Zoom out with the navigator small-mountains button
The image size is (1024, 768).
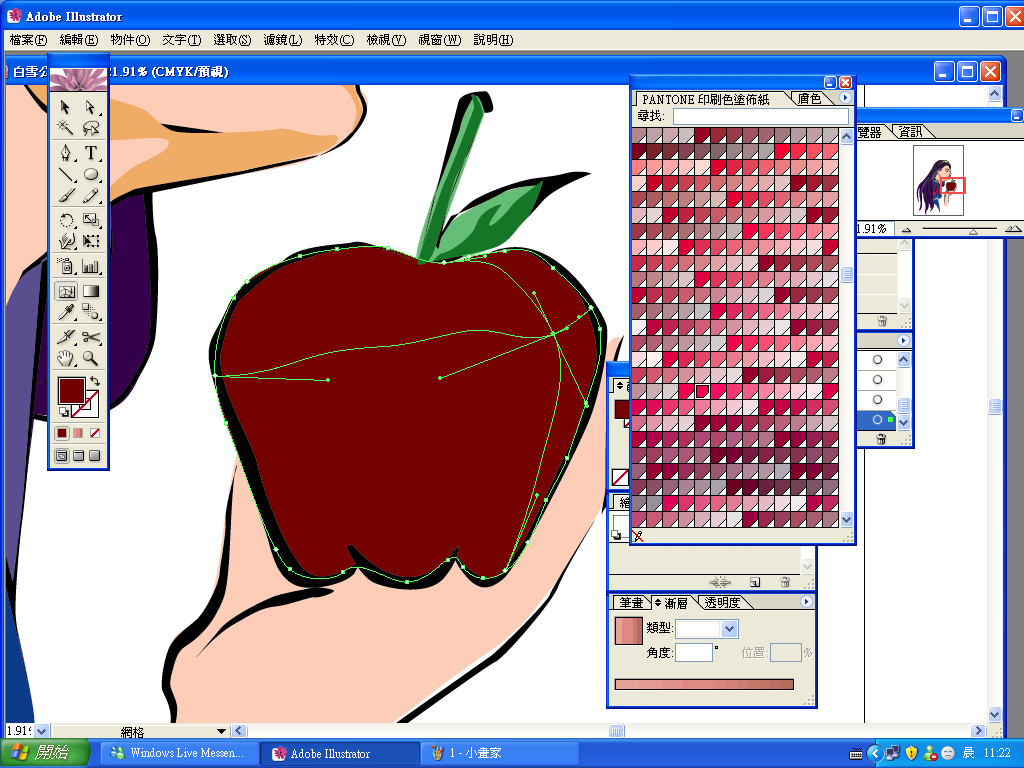click(906, 229)
